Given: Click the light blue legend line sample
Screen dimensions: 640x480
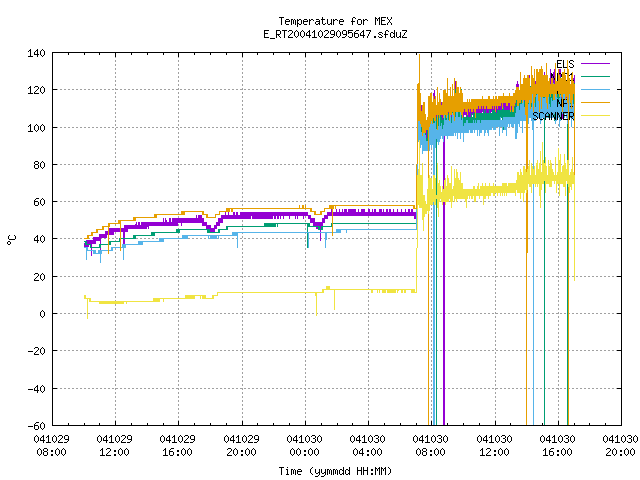Looking at the screenshot, I should [x=595, y=89].
